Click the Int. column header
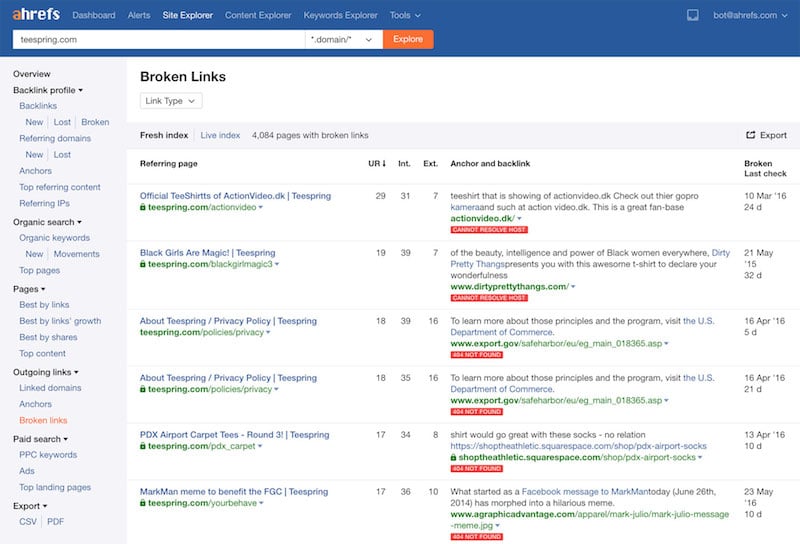Viewport: 800px width, 544px height. click(404, 163)
